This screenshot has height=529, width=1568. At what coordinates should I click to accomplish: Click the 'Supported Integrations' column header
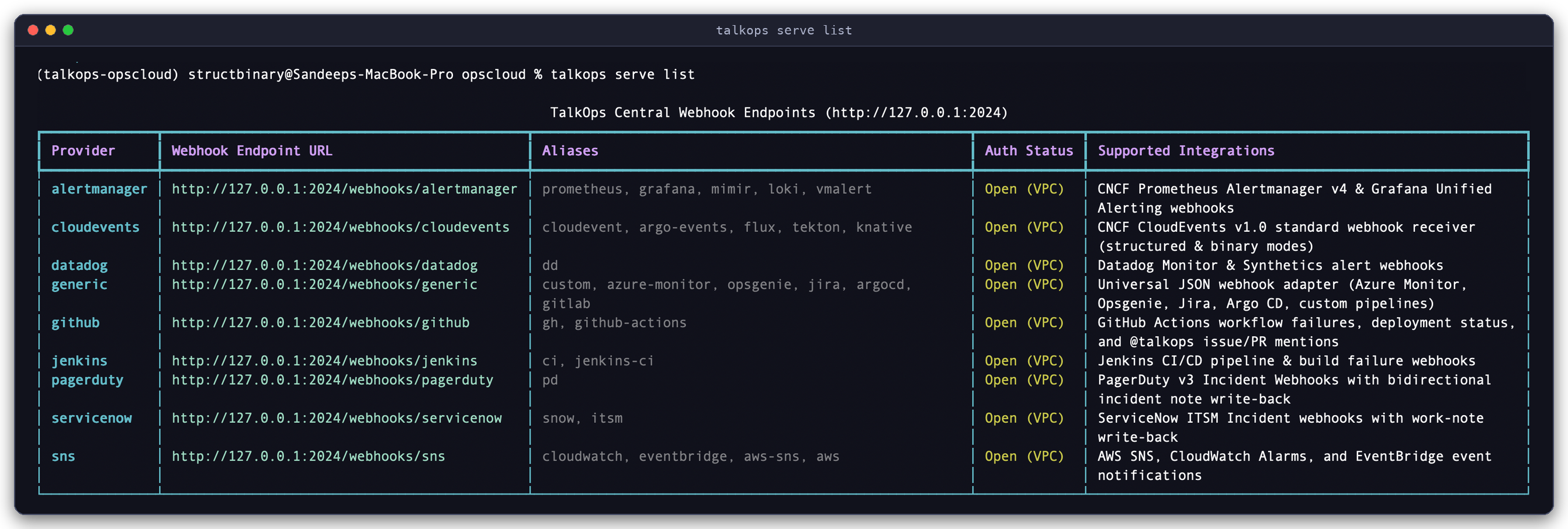click(x=1185, y=151)
